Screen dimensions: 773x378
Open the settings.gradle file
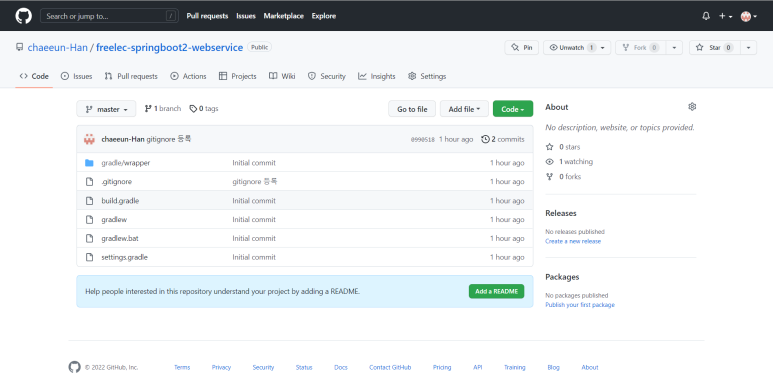pyautogui.click(x=124, y=257)
